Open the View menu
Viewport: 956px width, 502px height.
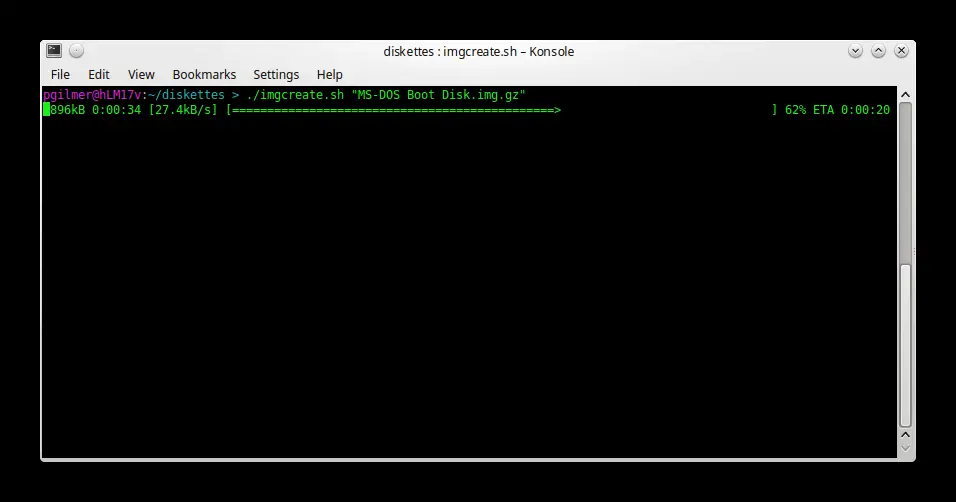click(x=141, y=74)
